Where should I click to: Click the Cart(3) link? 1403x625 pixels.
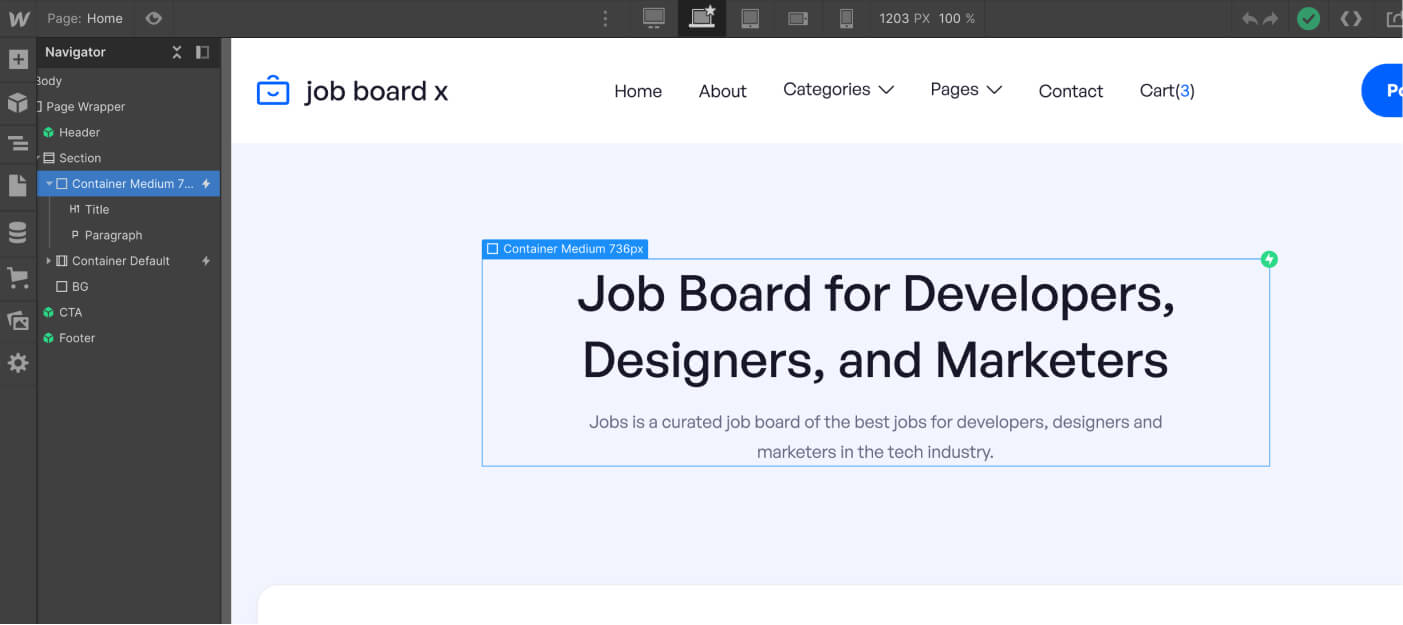point(1166,90)
